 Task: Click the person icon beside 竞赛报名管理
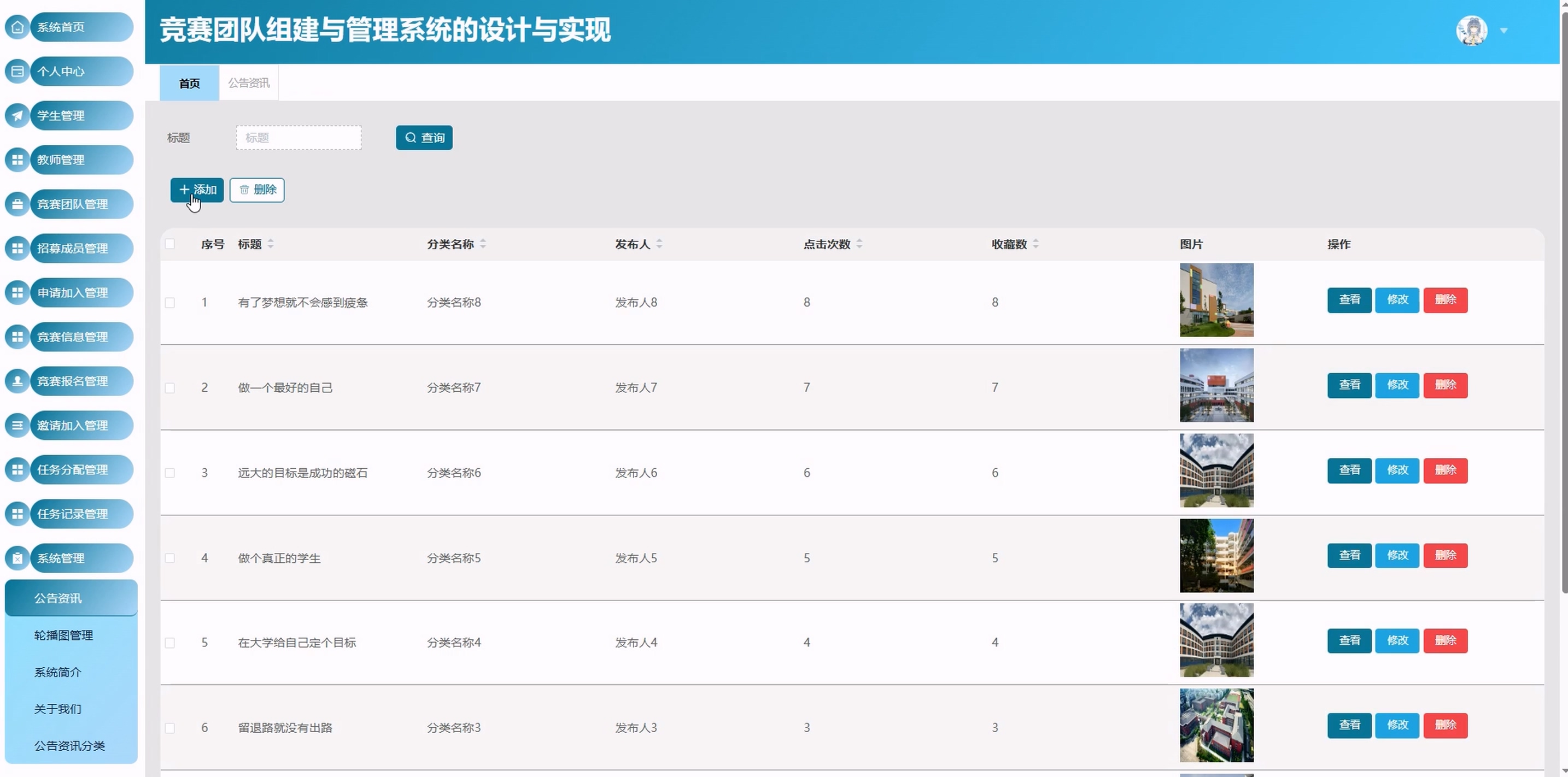(17, 381)
